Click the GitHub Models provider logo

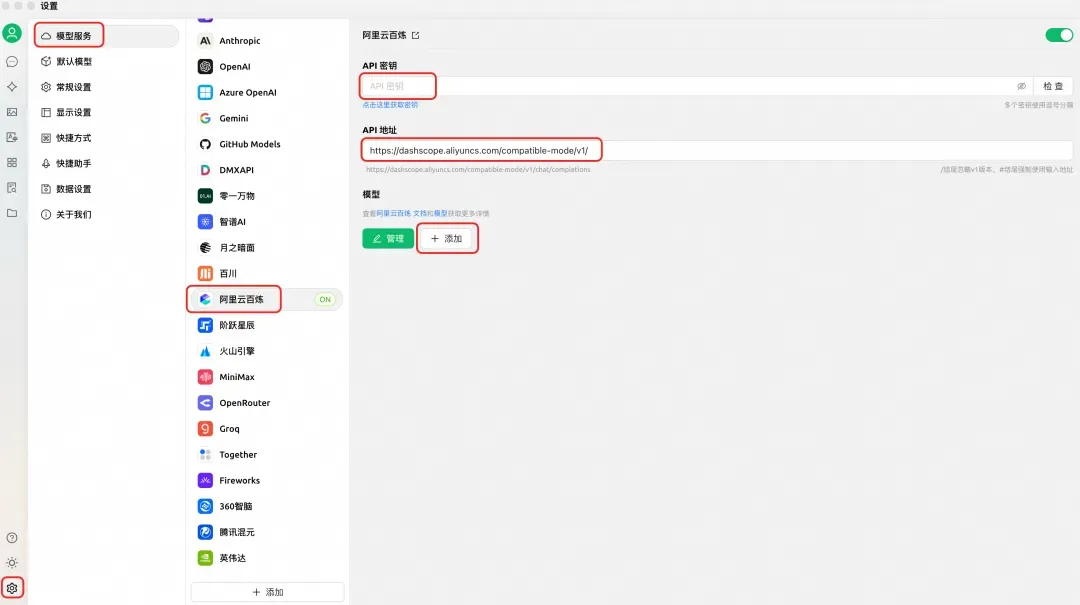(x=205, y=144)
